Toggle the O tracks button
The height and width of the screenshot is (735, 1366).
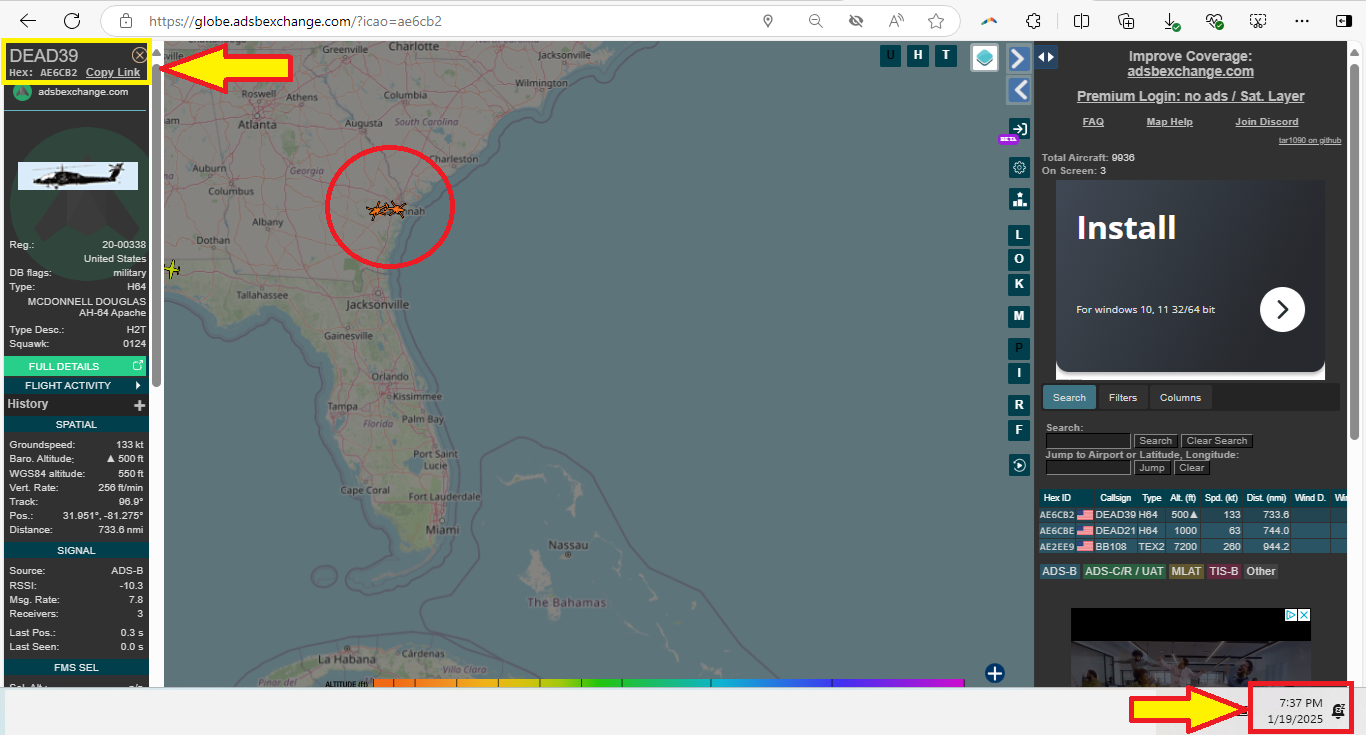(1019, 259)
